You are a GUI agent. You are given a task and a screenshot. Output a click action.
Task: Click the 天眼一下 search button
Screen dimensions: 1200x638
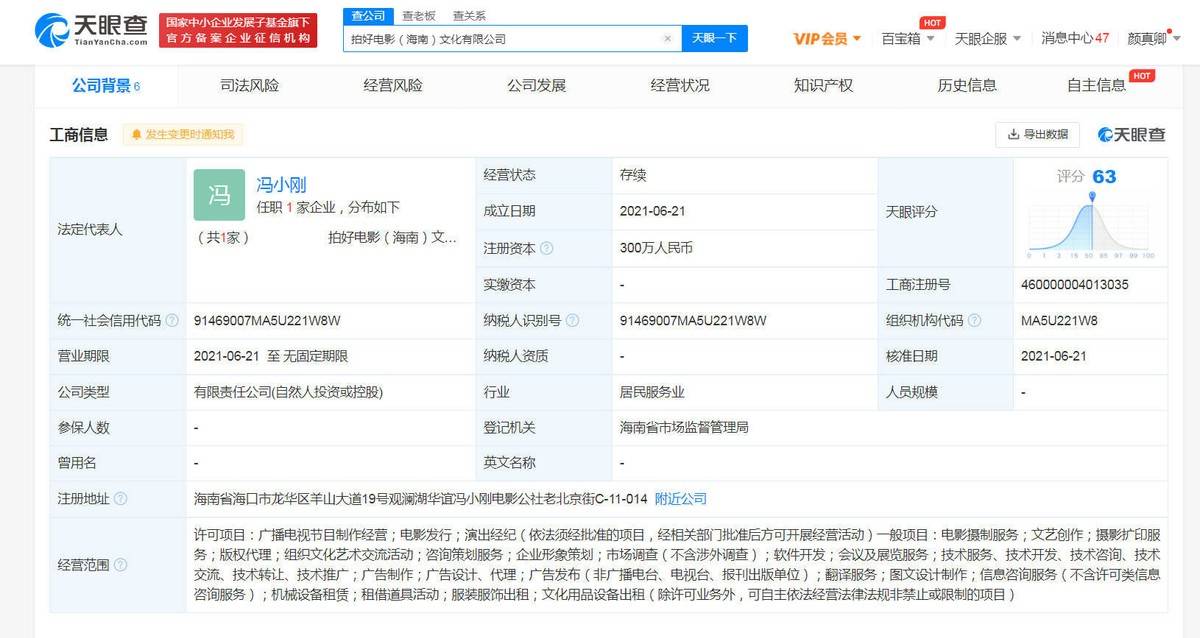[715, 38]
